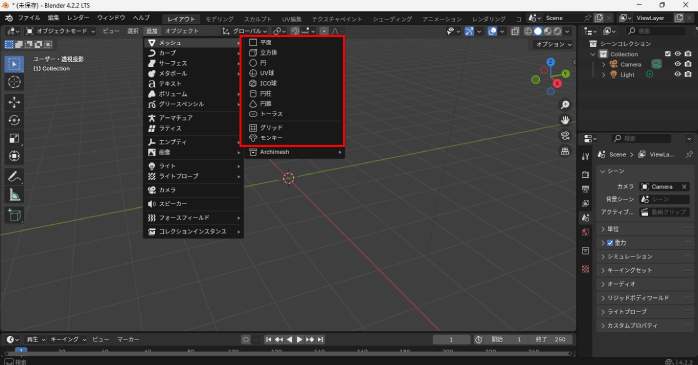
Task: Open the Texture properties checker tab icon
Action: 585,269
